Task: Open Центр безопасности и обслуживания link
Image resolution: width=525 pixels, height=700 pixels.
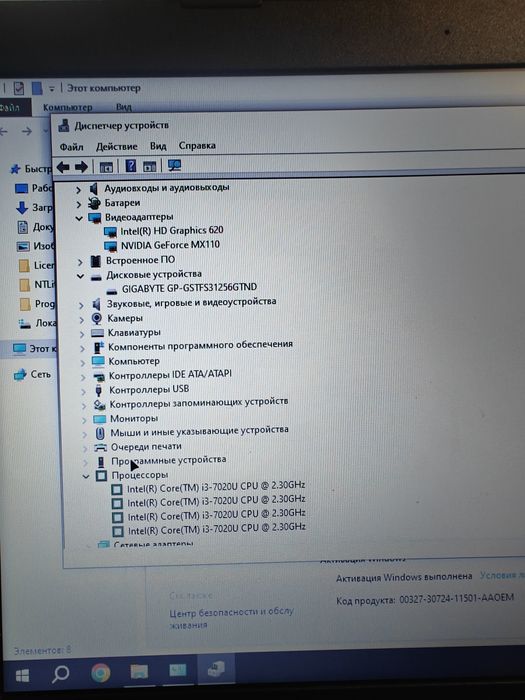Action: click(x=232, y=618)
